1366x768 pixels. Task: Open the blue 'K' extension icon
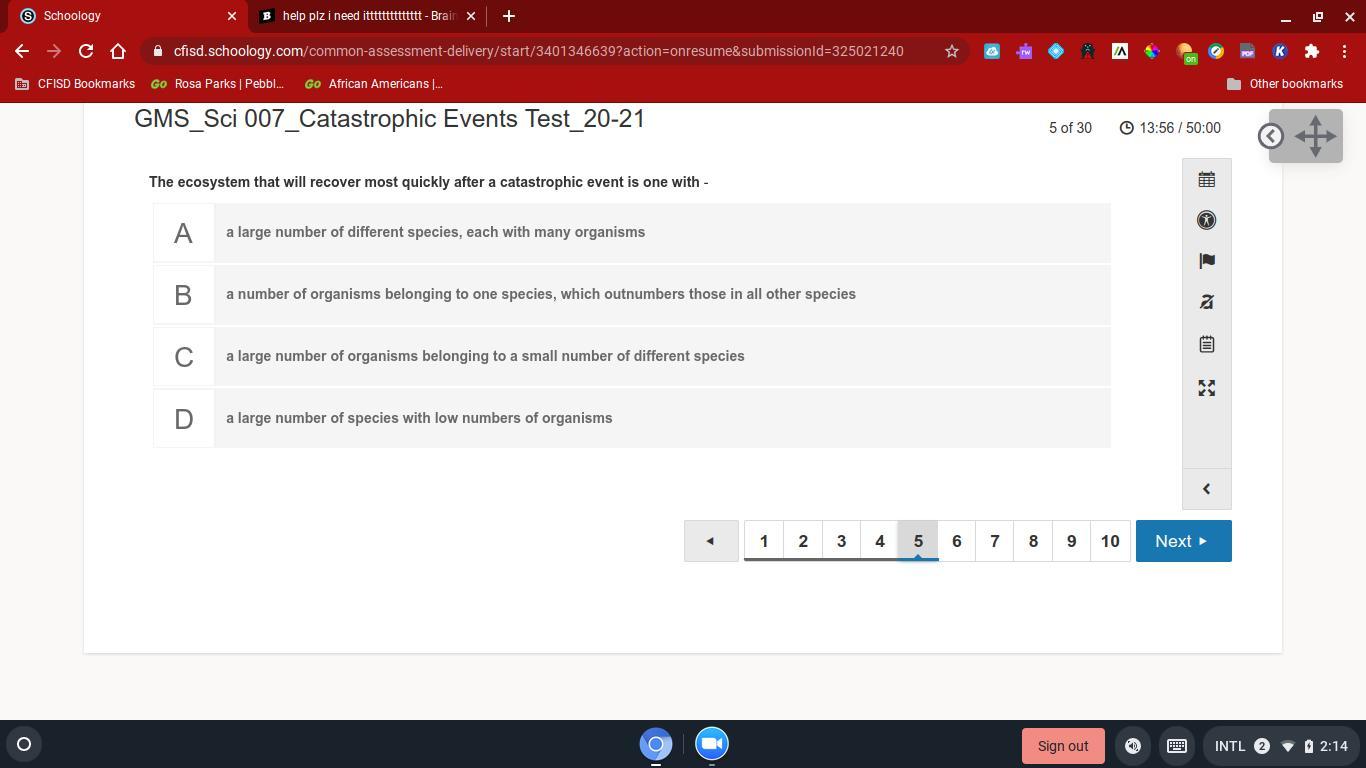coord(1280,51)
